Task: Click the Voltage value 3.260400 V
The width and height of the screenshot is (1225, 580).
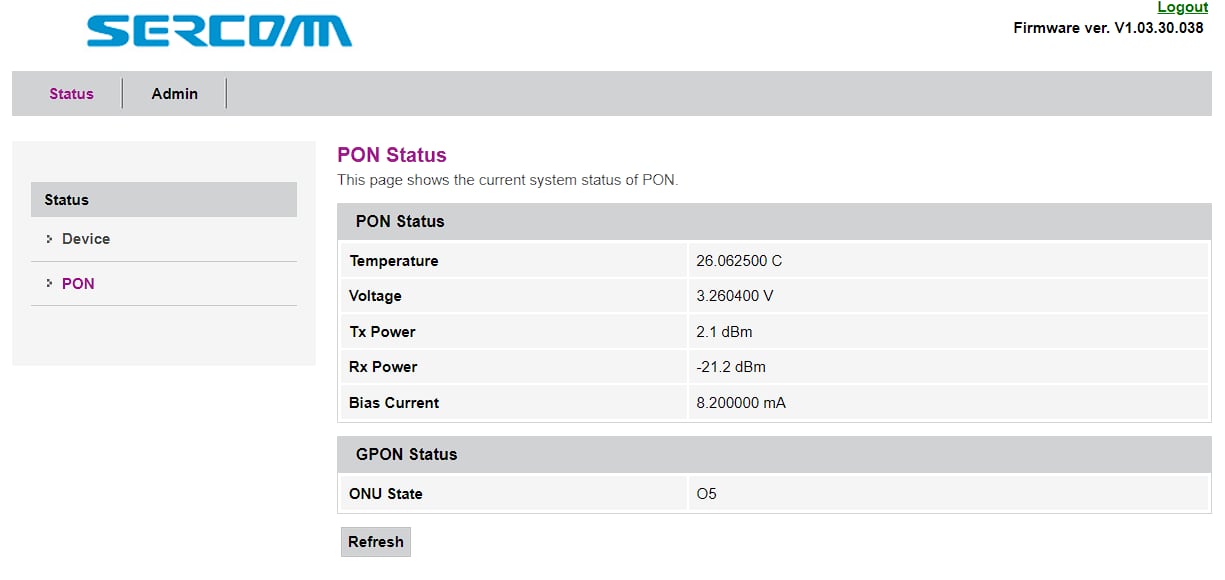Action: click(x=735, y=296)
